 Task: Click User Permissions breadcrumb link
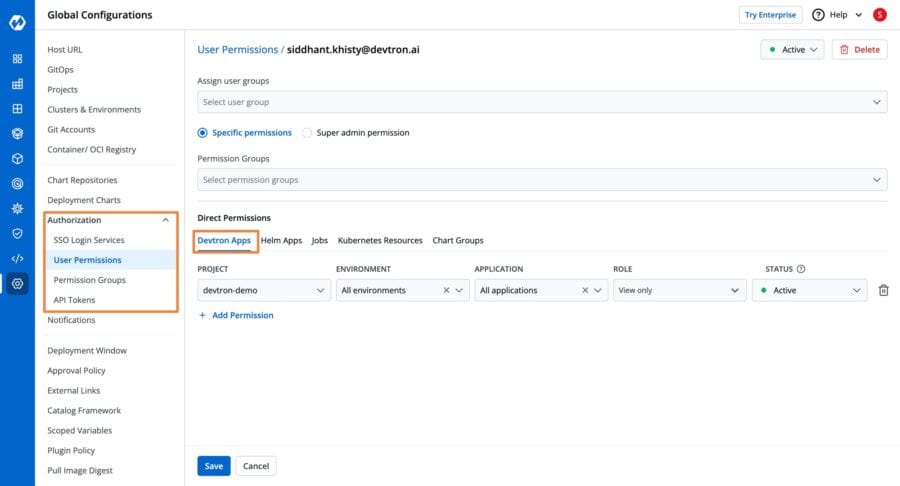238,50
